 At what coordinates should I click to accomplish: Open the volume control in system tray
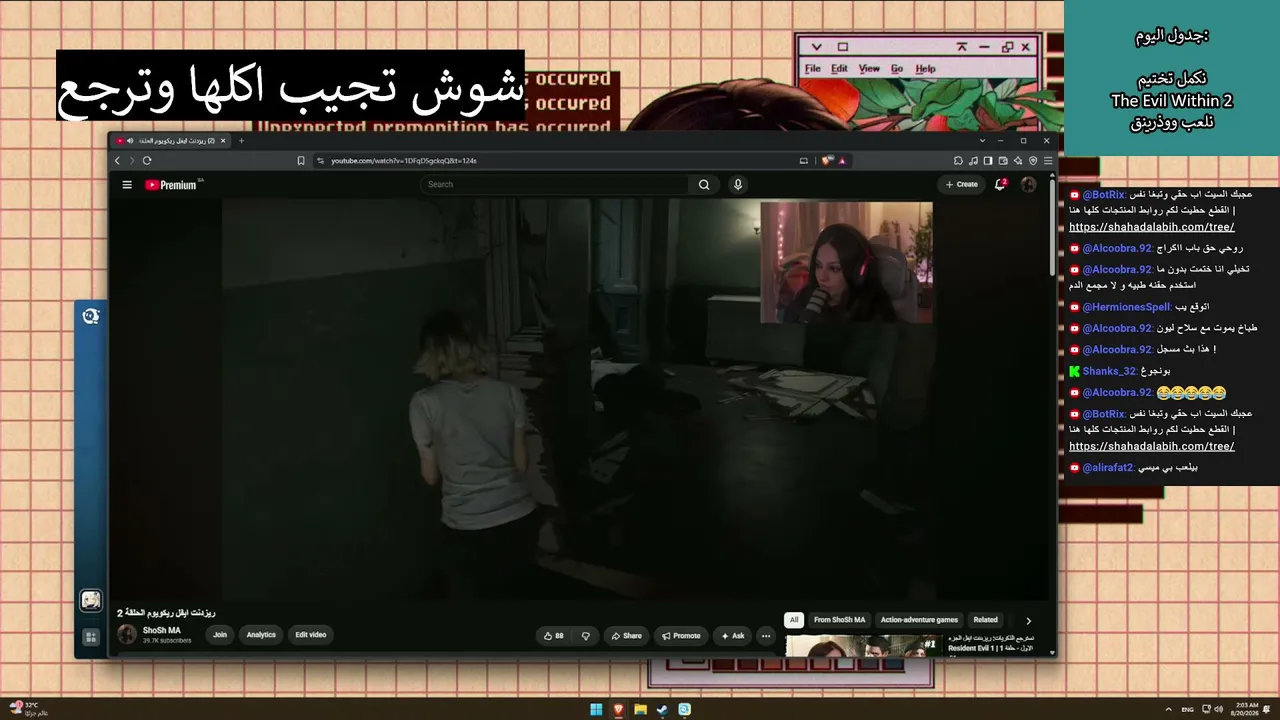(1218, 709)
